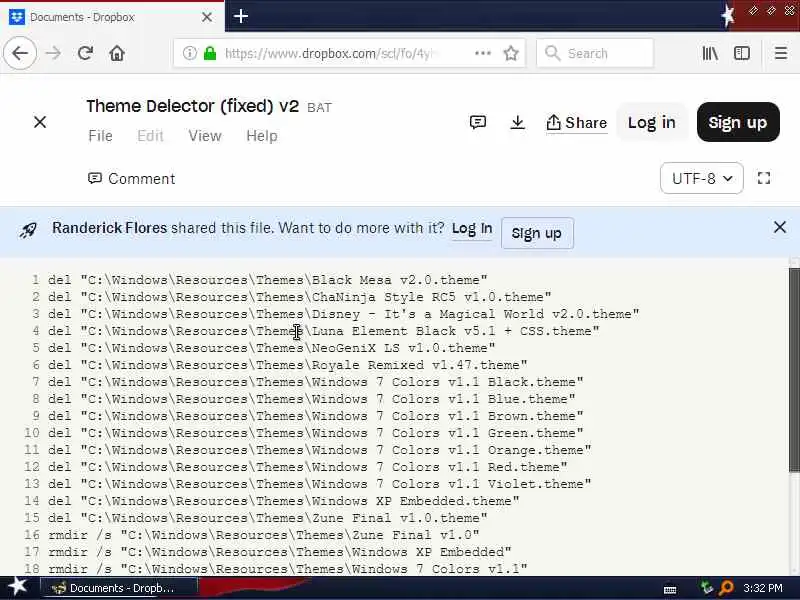Click the green secure padlock icon
Viewport: 800px width, 600px height.
click(210, 53)
